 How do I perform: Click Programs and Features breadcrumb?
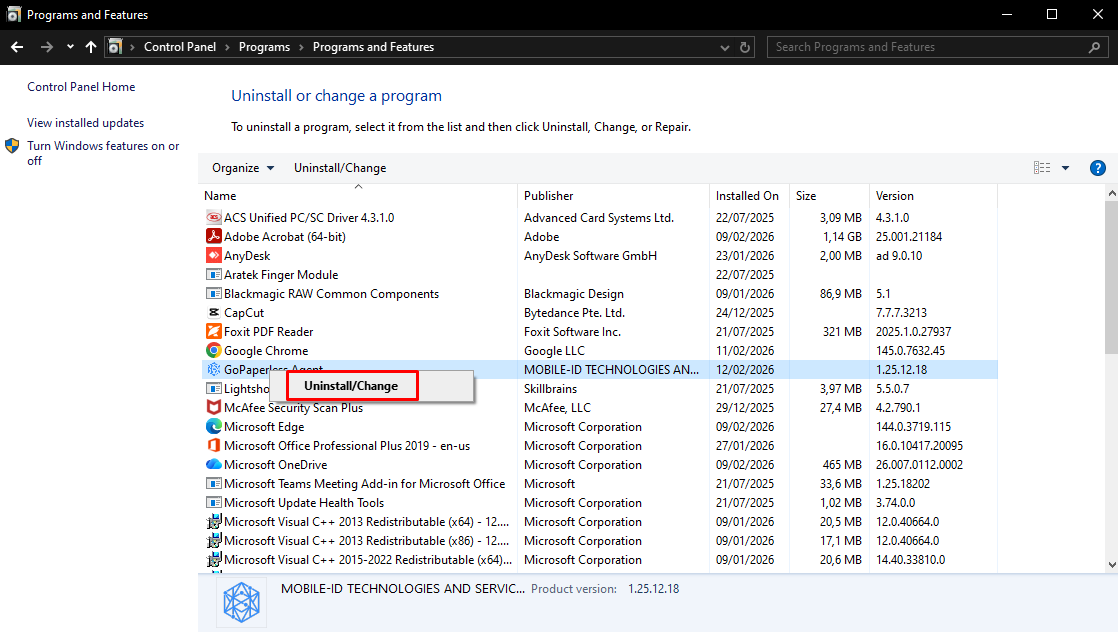coord(374,47)
